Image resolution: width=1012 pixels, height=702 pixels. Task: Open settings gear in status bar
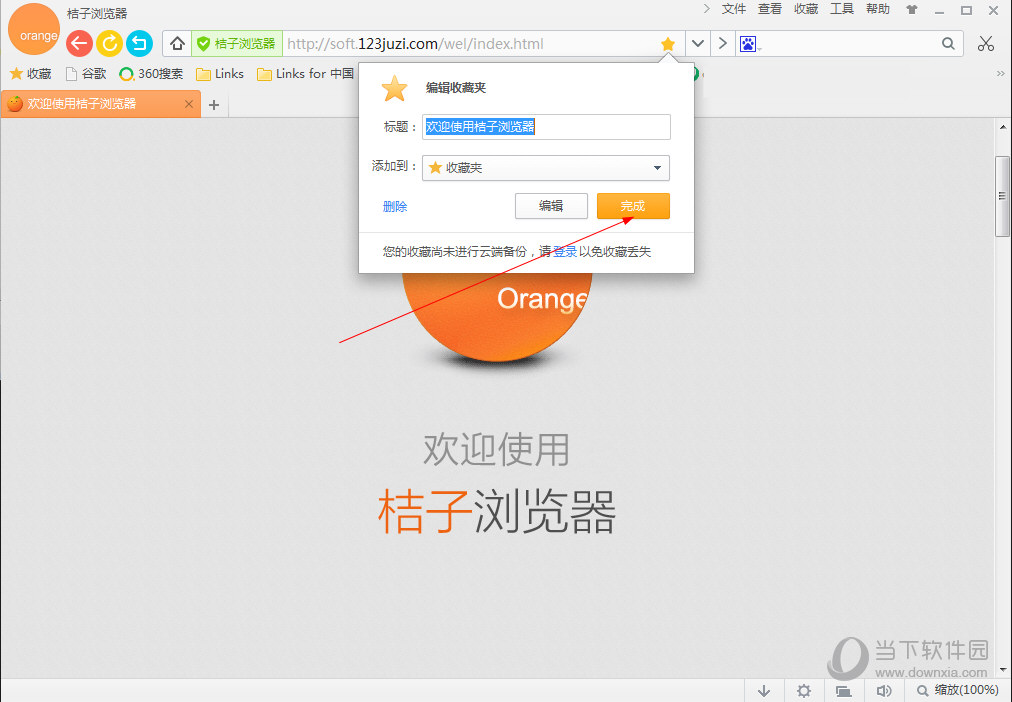(x=804, y=690)
